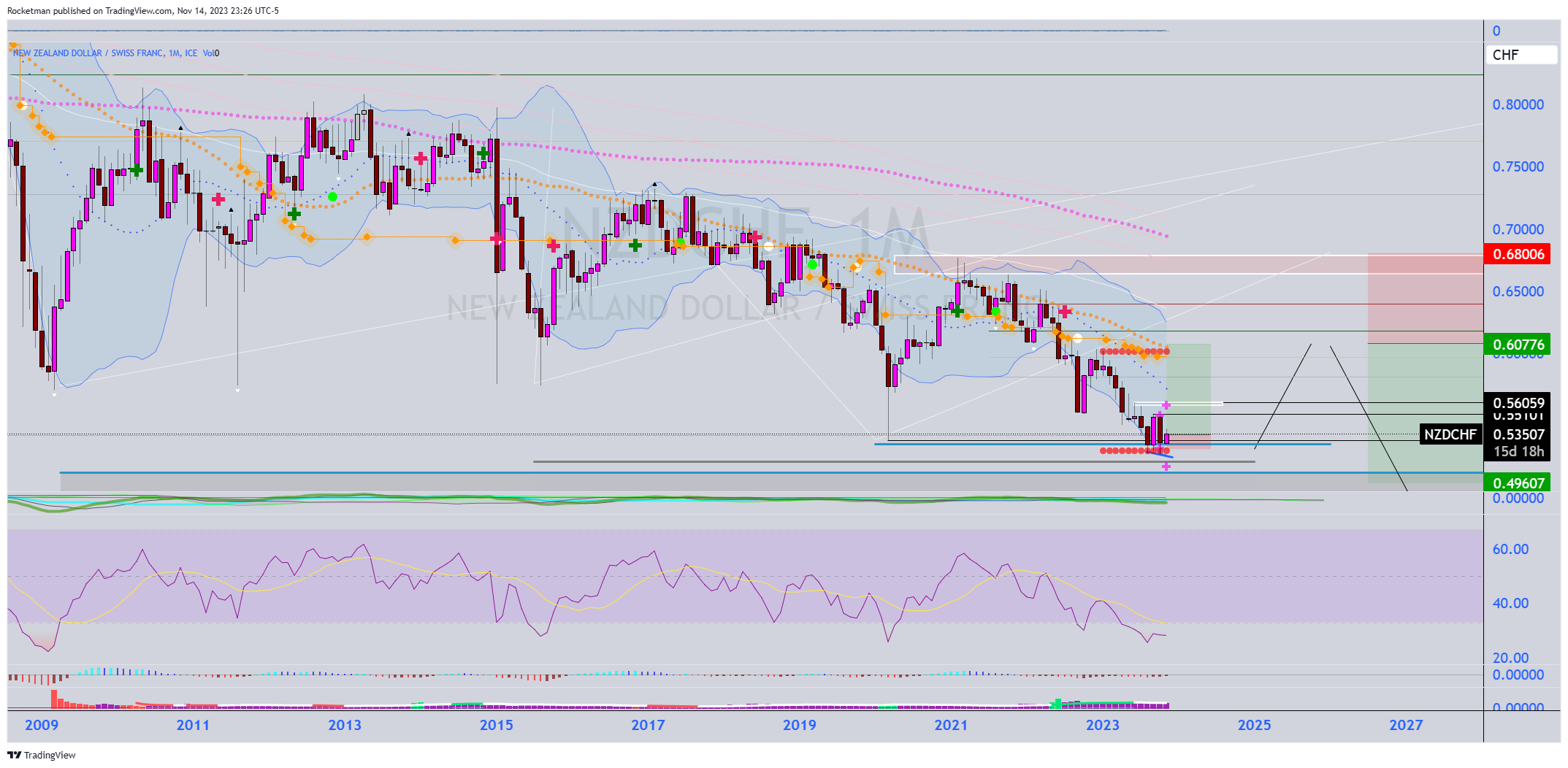This screenshot has width=1568, height=768.
Task: Click the red short-position stop zone above 0.60776
Action: click(1425, 299)
